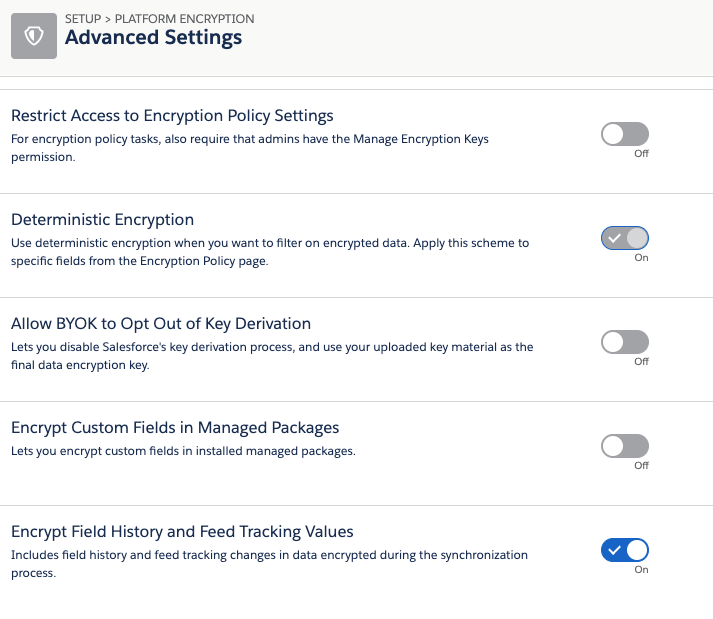Switch on Encrypt Custom Fields in Managed Packages
The height and width of the screenshot is (619, 713).
tap(625, 446)
